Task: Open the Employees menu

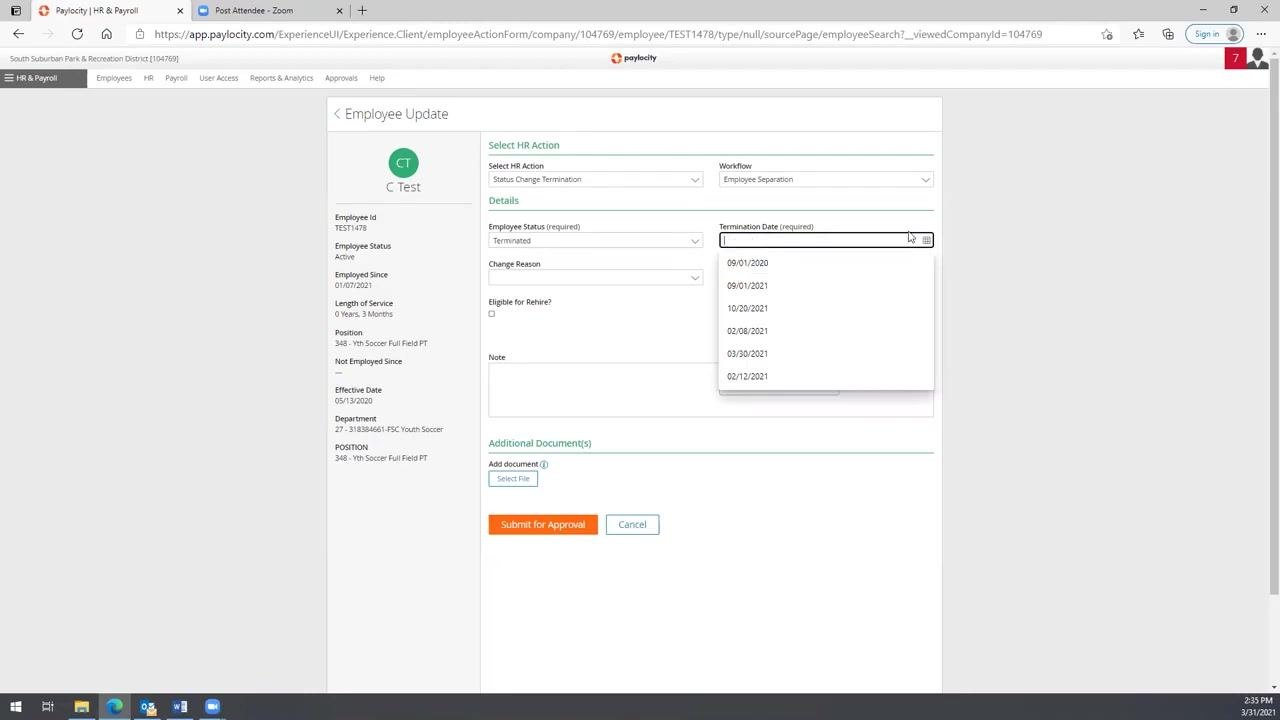Action: 114,78
